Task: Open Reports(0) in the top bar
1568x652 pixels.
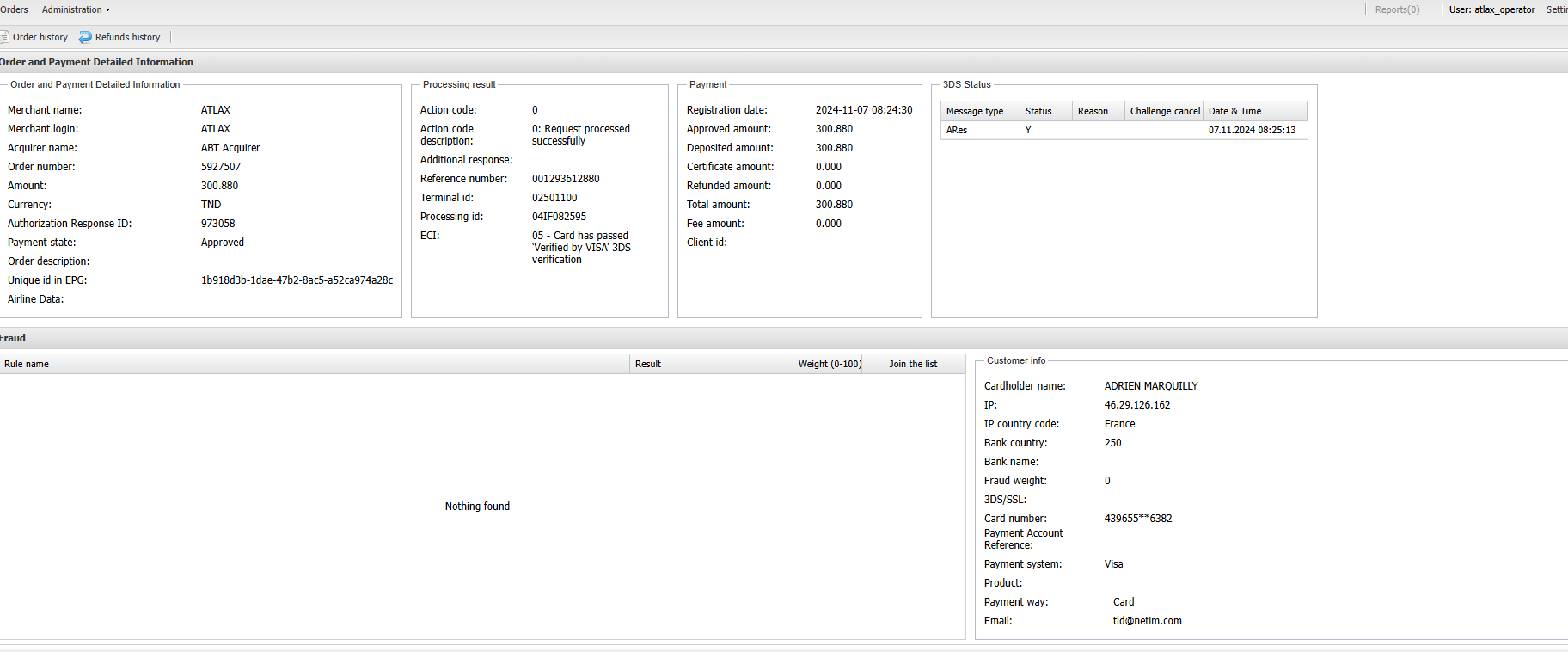Action: pos(1397,9)
